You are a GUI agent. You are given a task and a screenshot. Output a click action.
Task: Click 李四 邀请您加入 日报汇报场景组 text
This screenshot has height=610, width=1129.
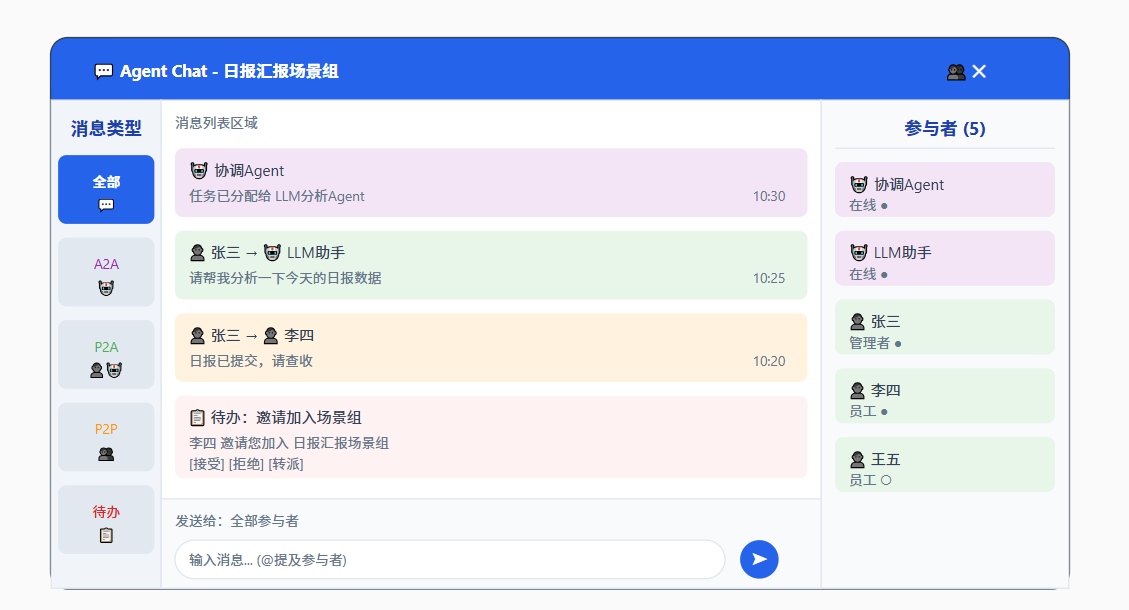pyautogui.click(x=289, y=443)
